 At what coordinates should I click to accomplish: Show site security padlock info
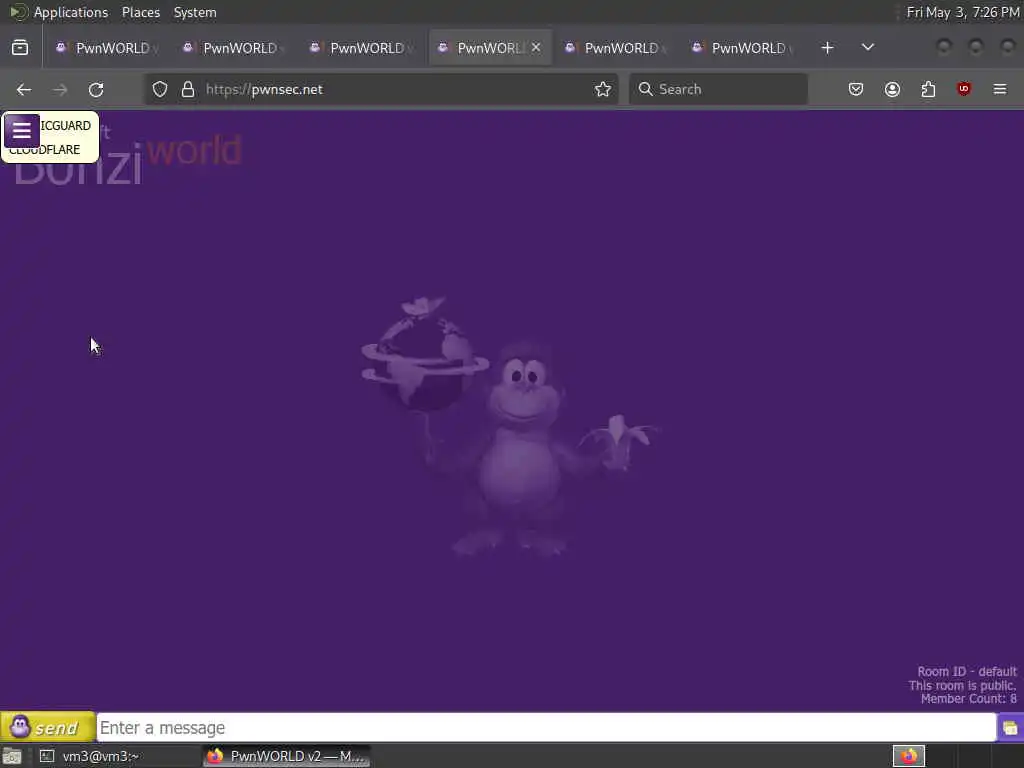188,89
